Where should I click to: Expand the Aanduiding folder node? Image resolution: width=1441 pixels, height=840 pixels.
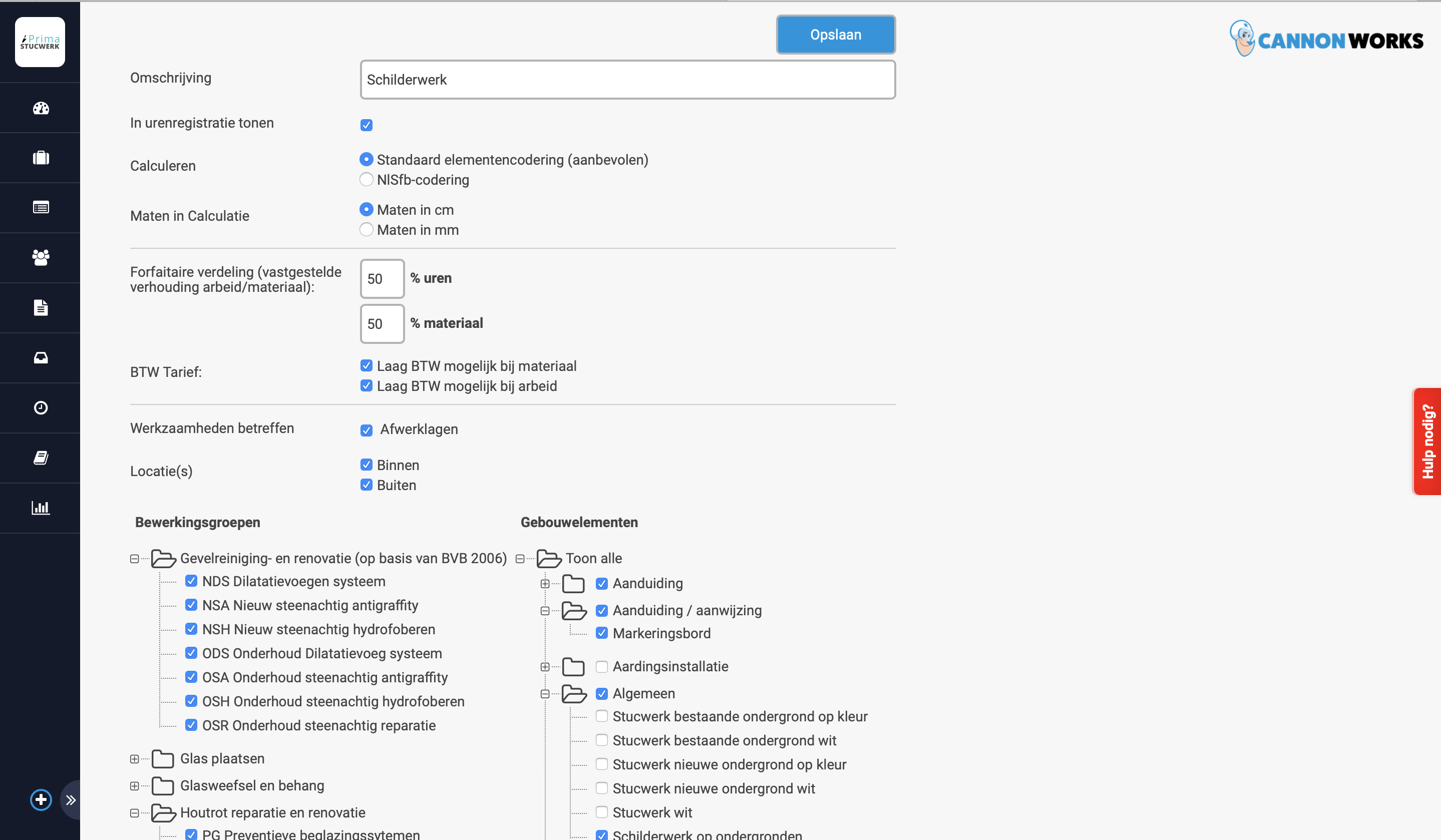pyautogui.click(x=545, y=584)
